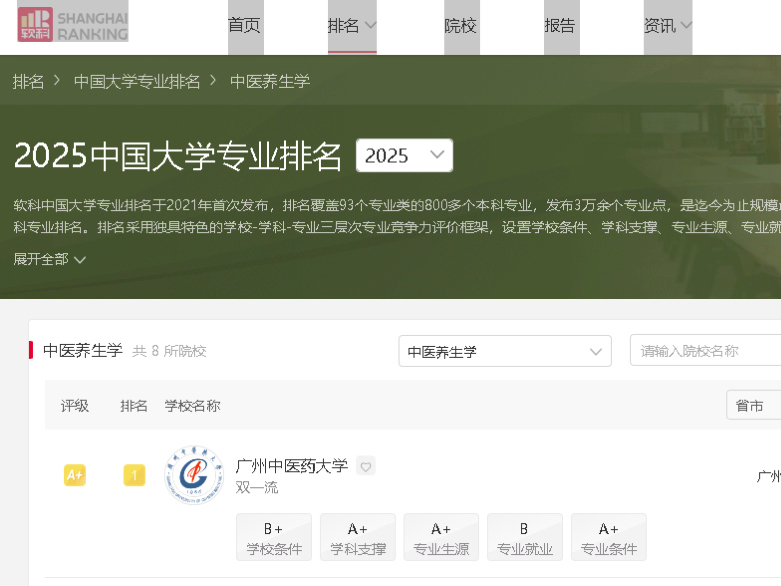Click 中医养生学 in the breadcrumb

[269, 82]
